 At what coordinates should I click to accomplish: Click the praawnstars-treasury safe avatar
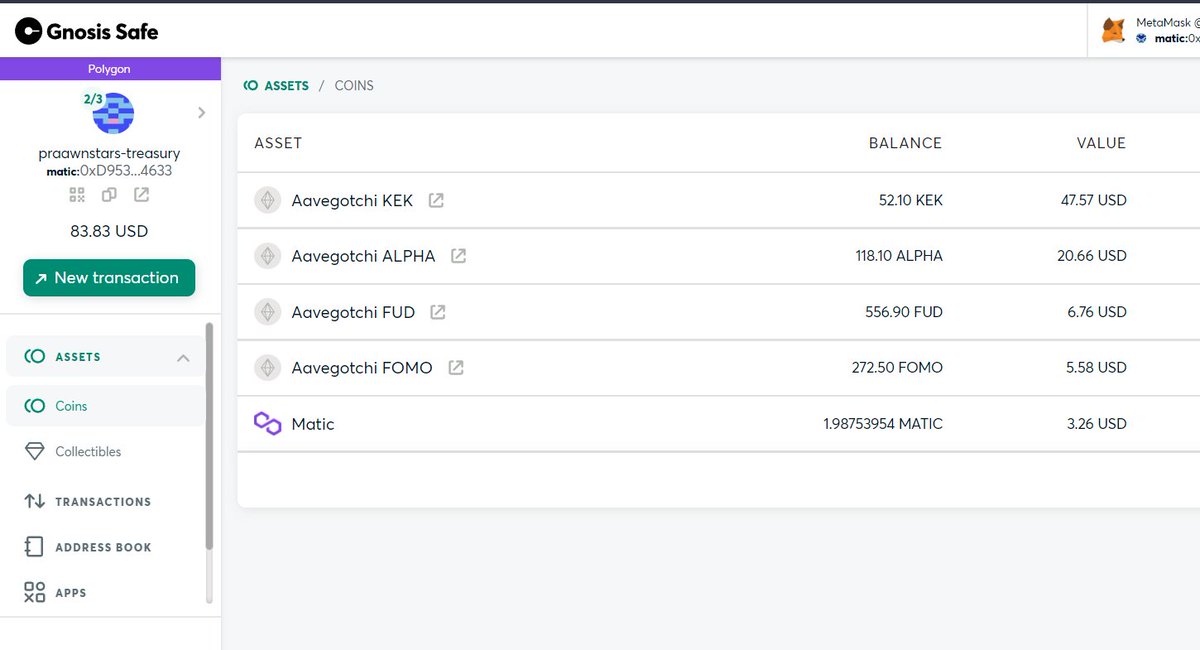113,113
